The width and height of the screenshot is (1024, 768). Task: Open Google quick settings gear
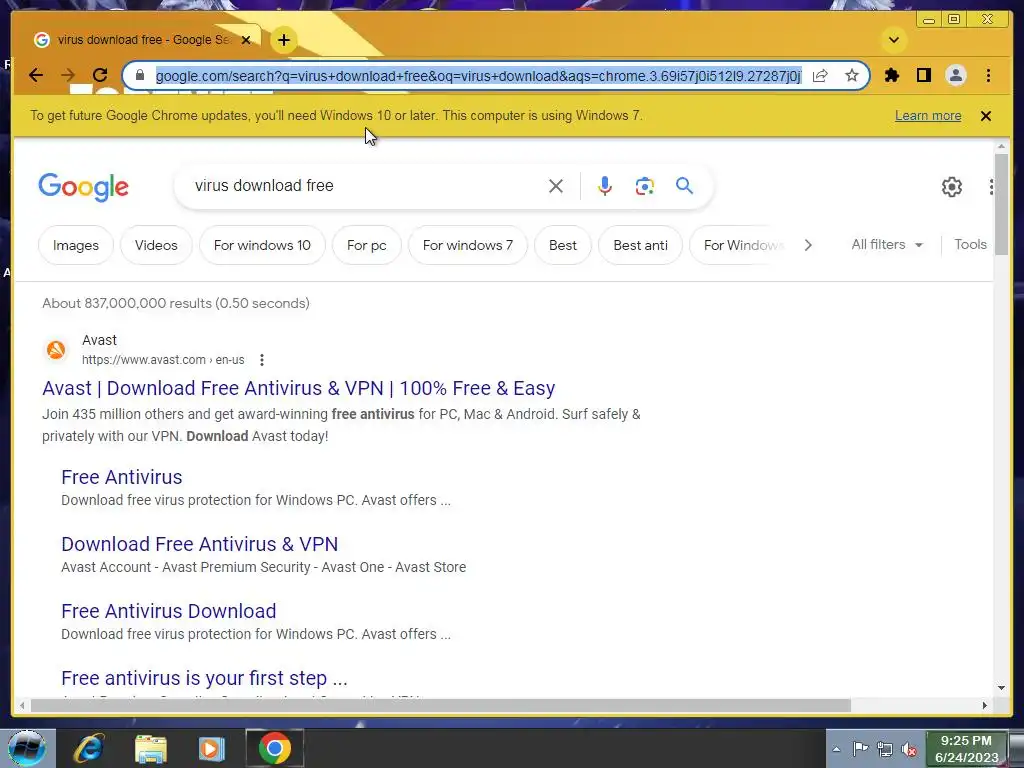coord(952,187)
